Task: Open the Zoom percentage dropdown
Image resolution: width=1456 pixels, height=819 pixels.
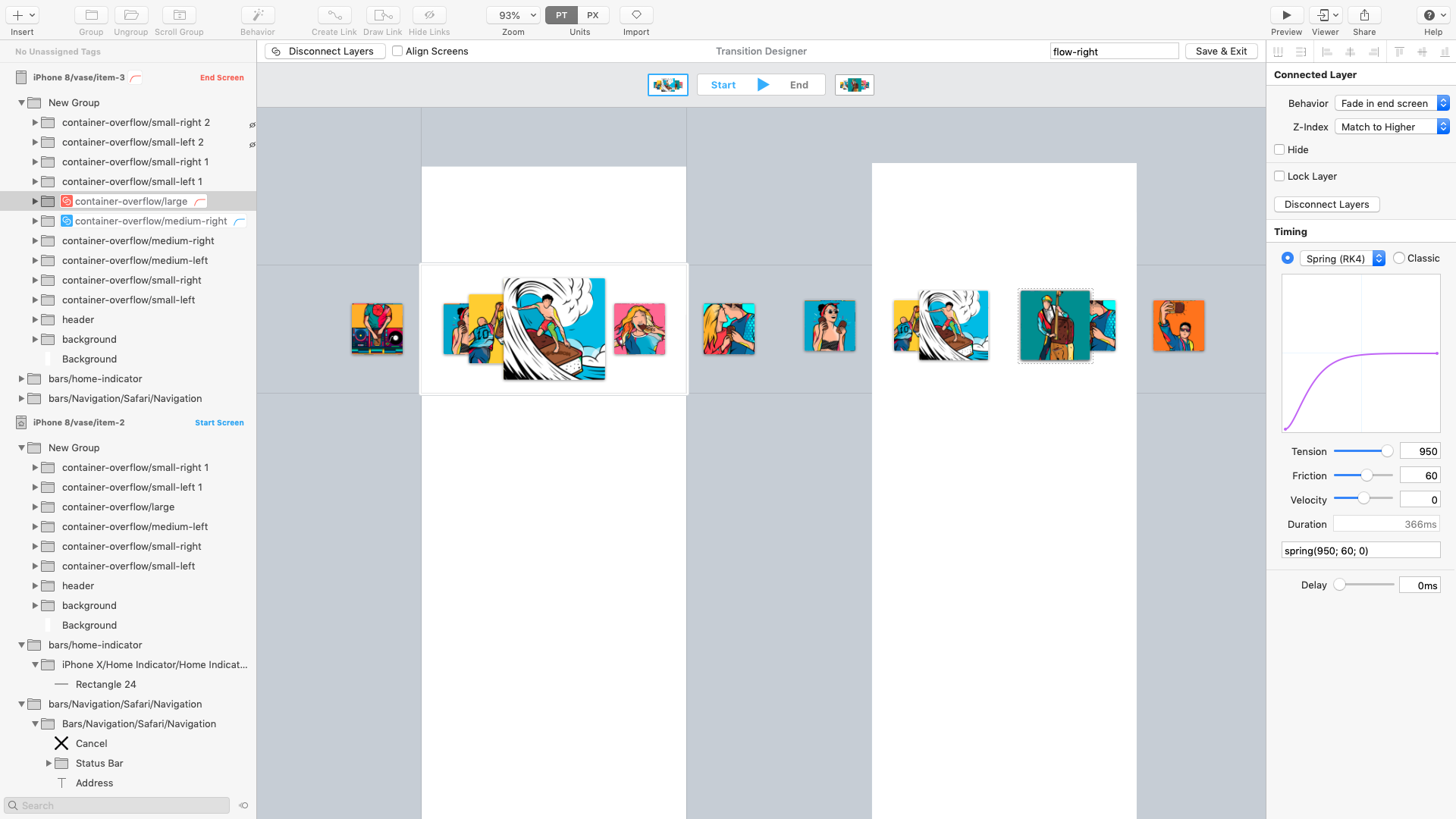Action: tap(513, 15)
